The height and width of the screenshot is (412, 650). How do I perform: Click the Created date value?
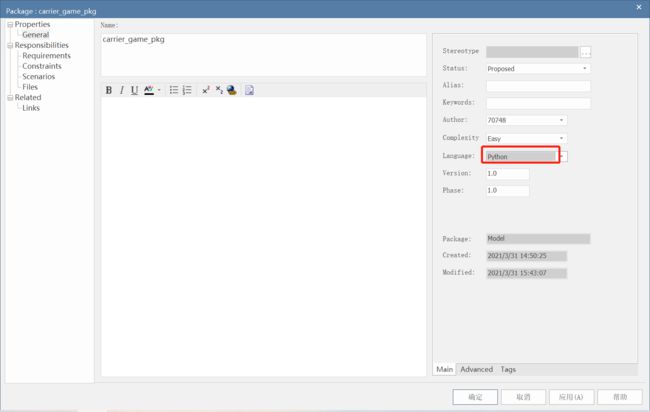(x=526, y=256)
